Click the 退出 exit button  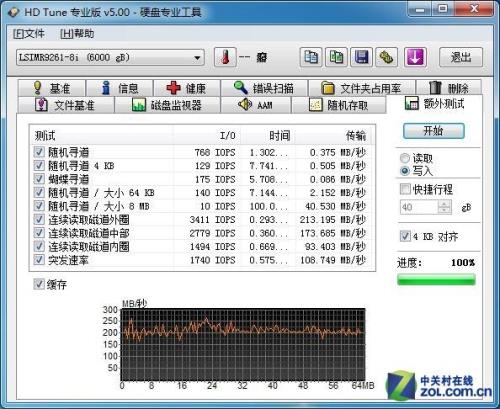coord(461,57)
